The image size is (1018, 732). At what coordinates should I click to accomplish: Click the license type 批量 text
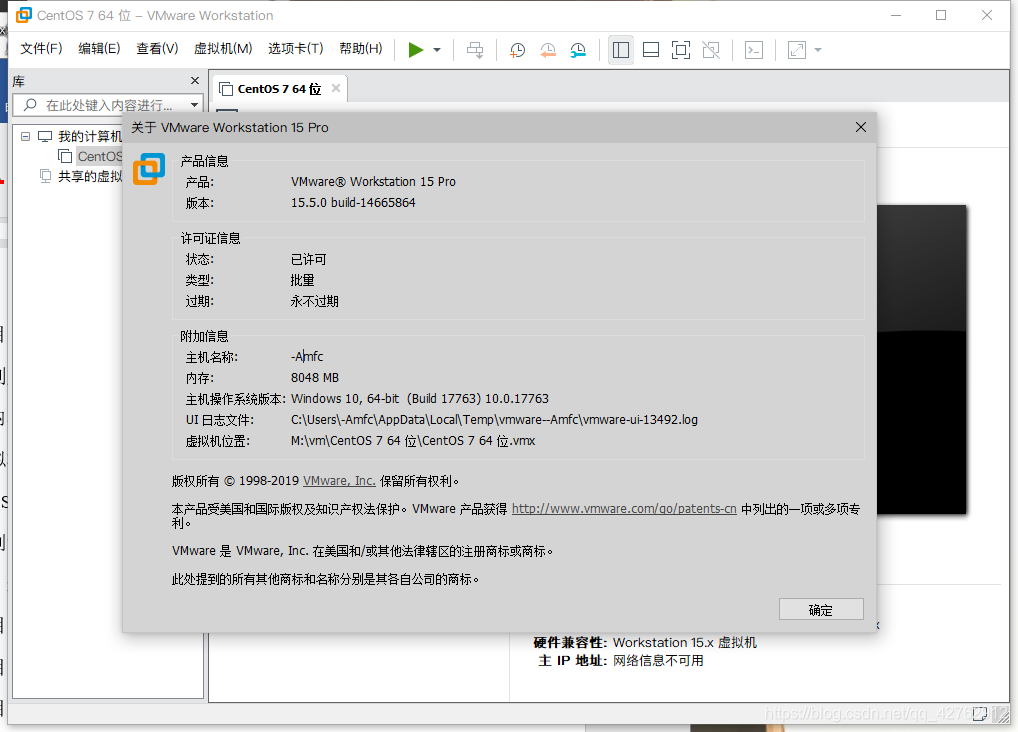[x=302, y=281]
